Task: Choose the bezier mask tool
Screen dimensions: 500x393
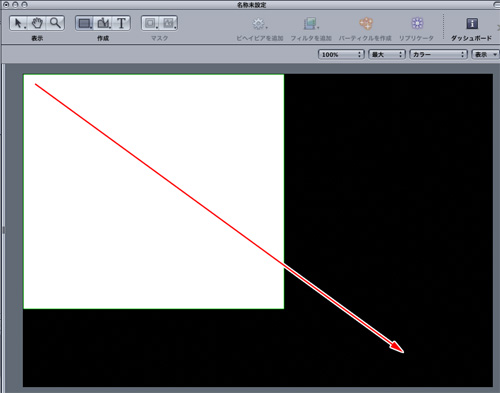Action: coord(169,23)
